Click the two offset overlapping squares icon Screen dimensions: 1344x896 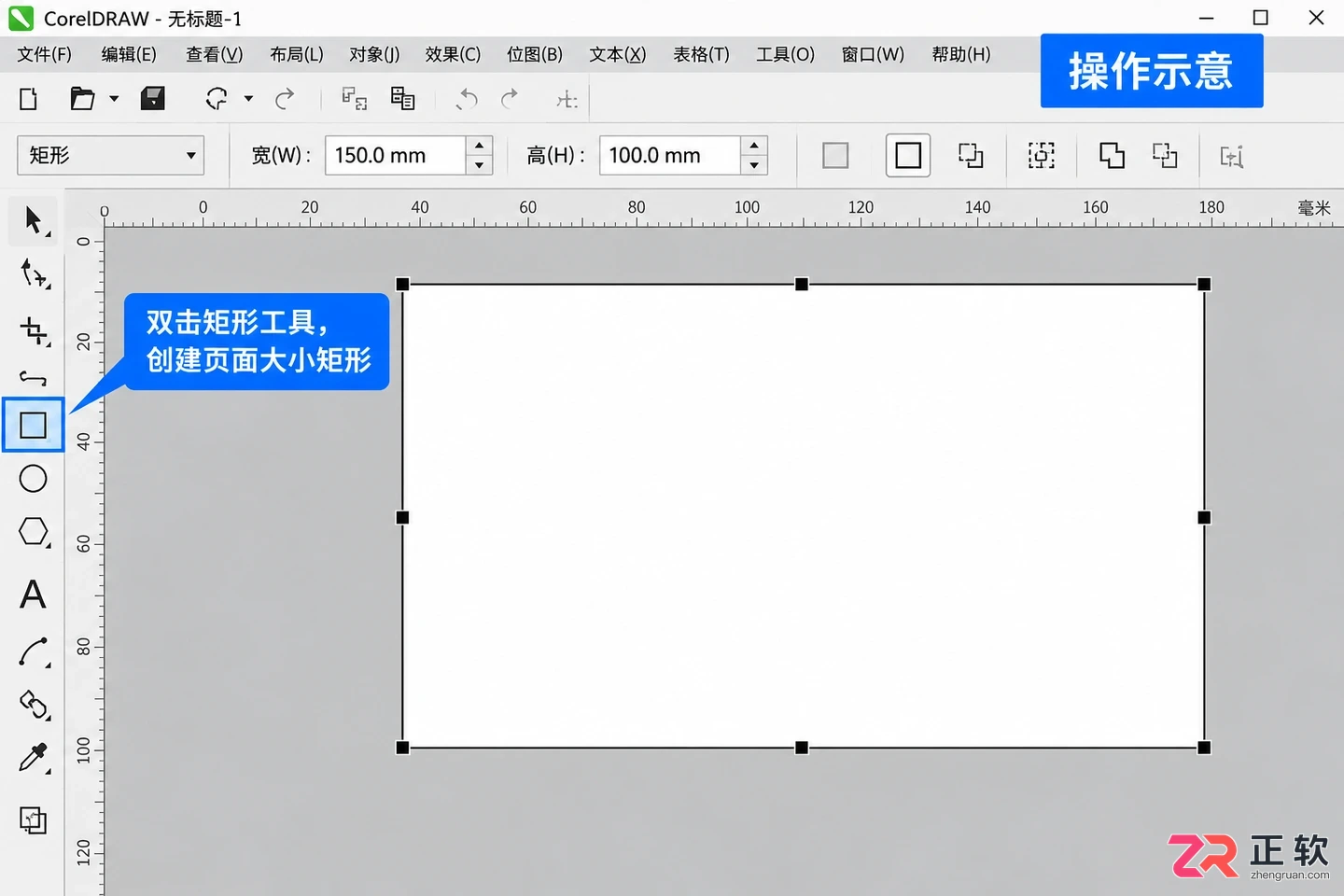(971, 156)
